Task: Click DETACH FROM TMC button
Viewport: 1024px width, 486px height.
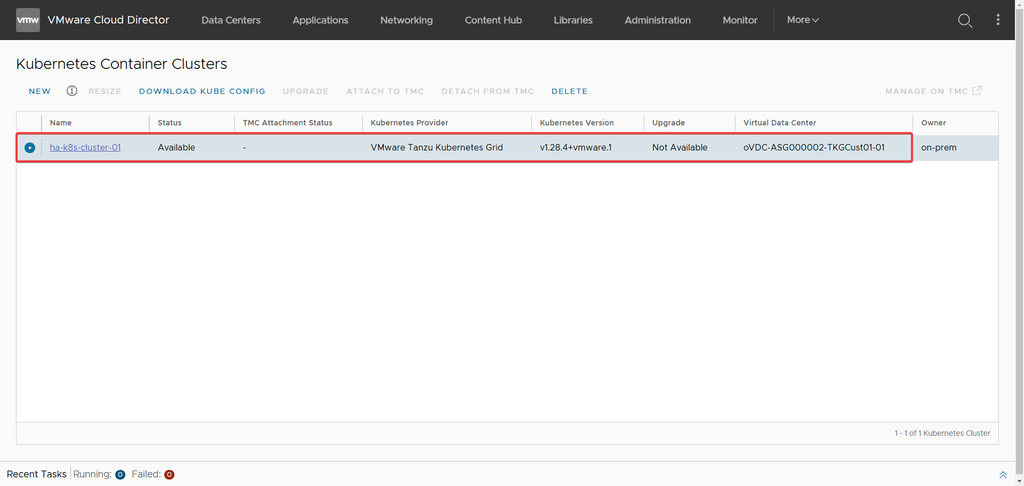Action: point(487,91)
